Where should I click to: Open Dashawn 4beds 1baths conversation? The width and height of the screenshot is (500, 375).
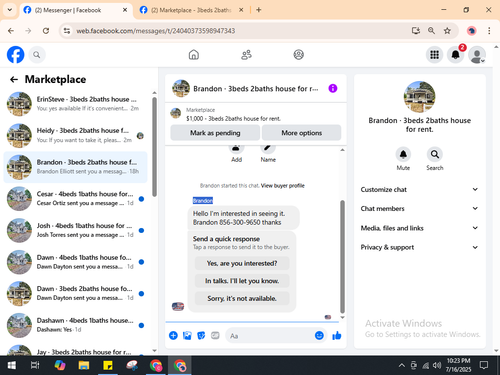point(75,325)
